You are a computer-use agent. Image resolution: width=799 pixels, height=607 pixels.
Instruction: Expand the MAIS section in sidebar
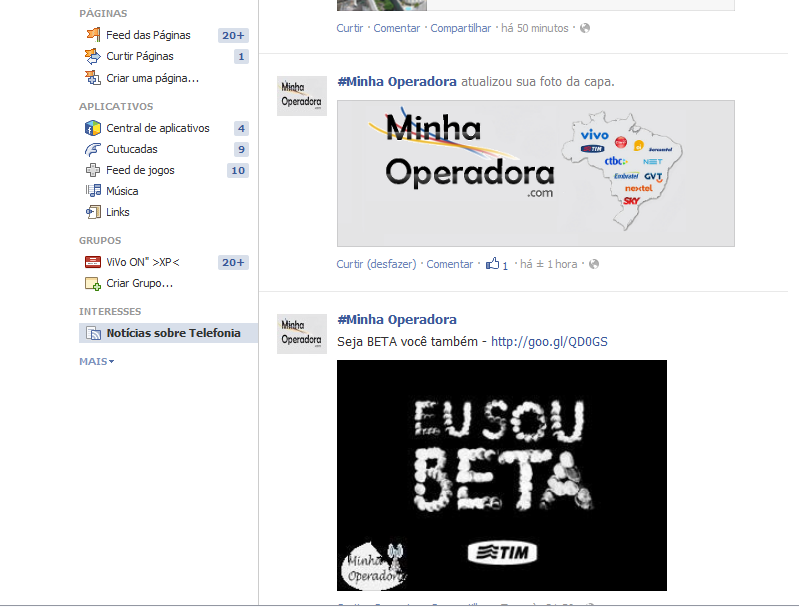coord(97,361)
